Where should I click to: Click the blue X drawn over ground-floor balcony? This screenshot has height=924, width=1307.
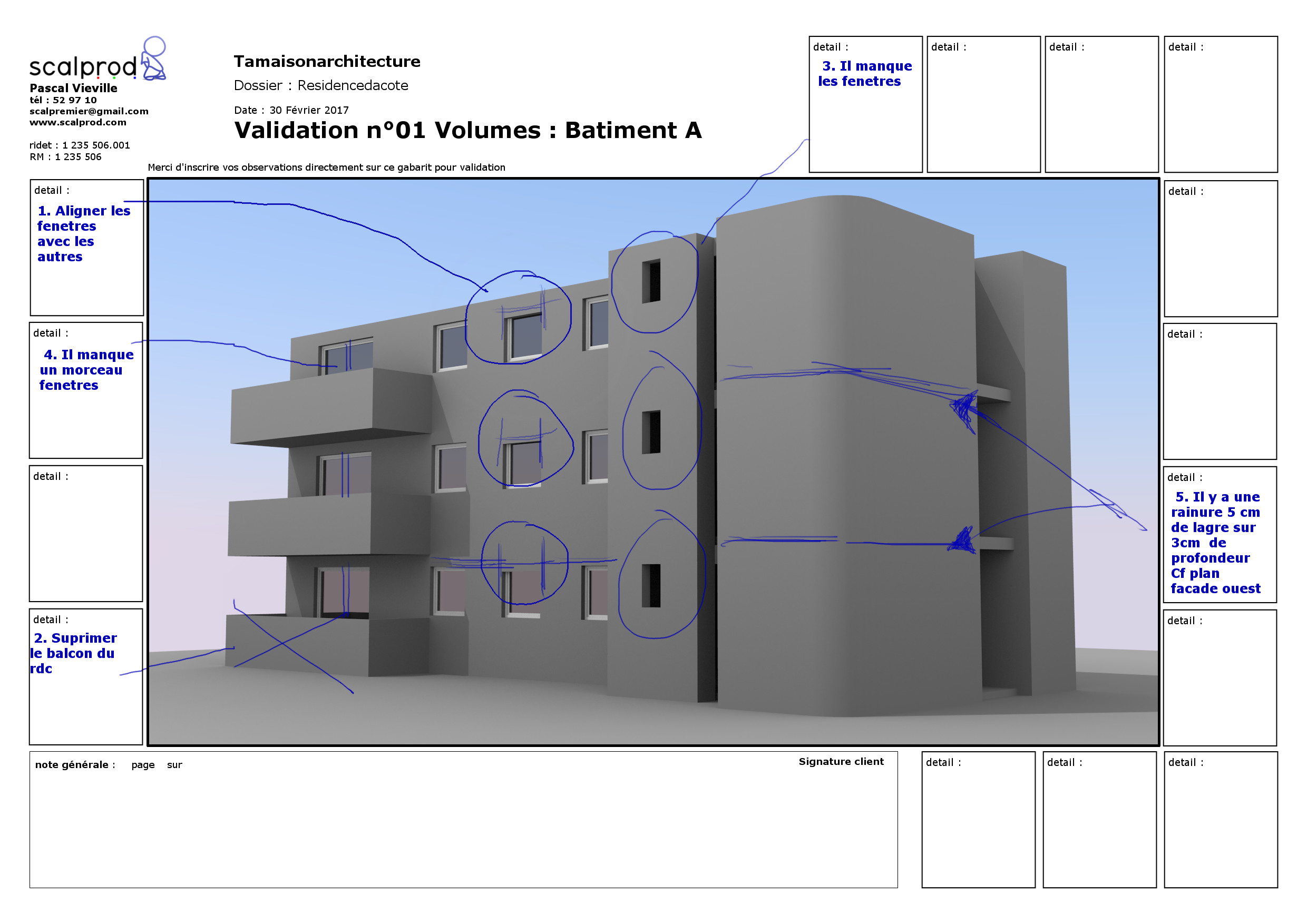pos(283,643)
